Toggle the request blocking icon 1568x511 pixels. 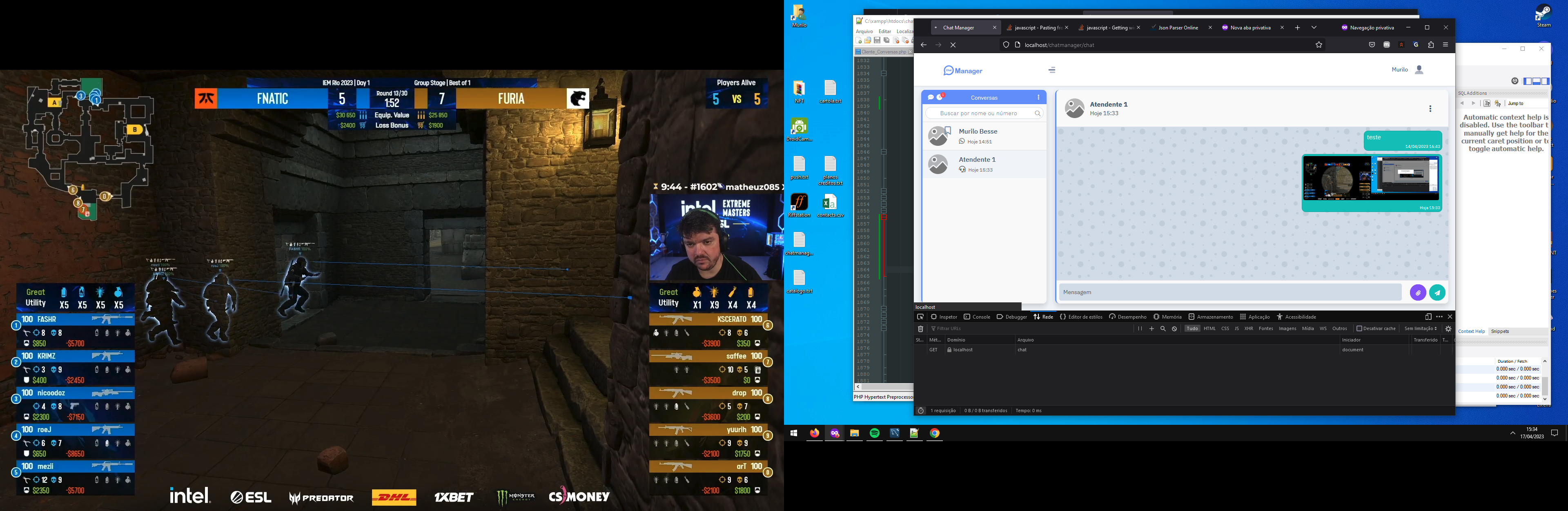click(1174, 329)
